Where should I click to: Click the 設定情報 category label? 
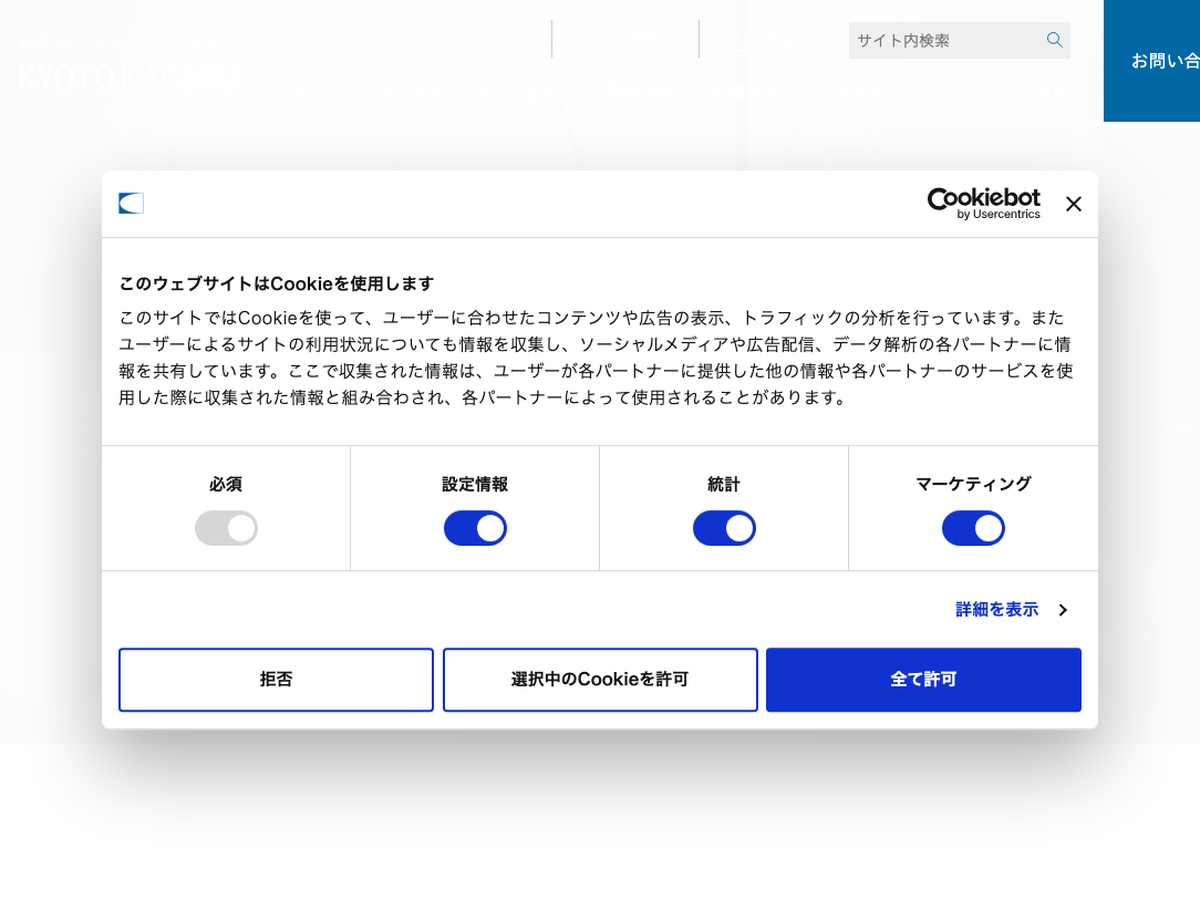(475, 484)
